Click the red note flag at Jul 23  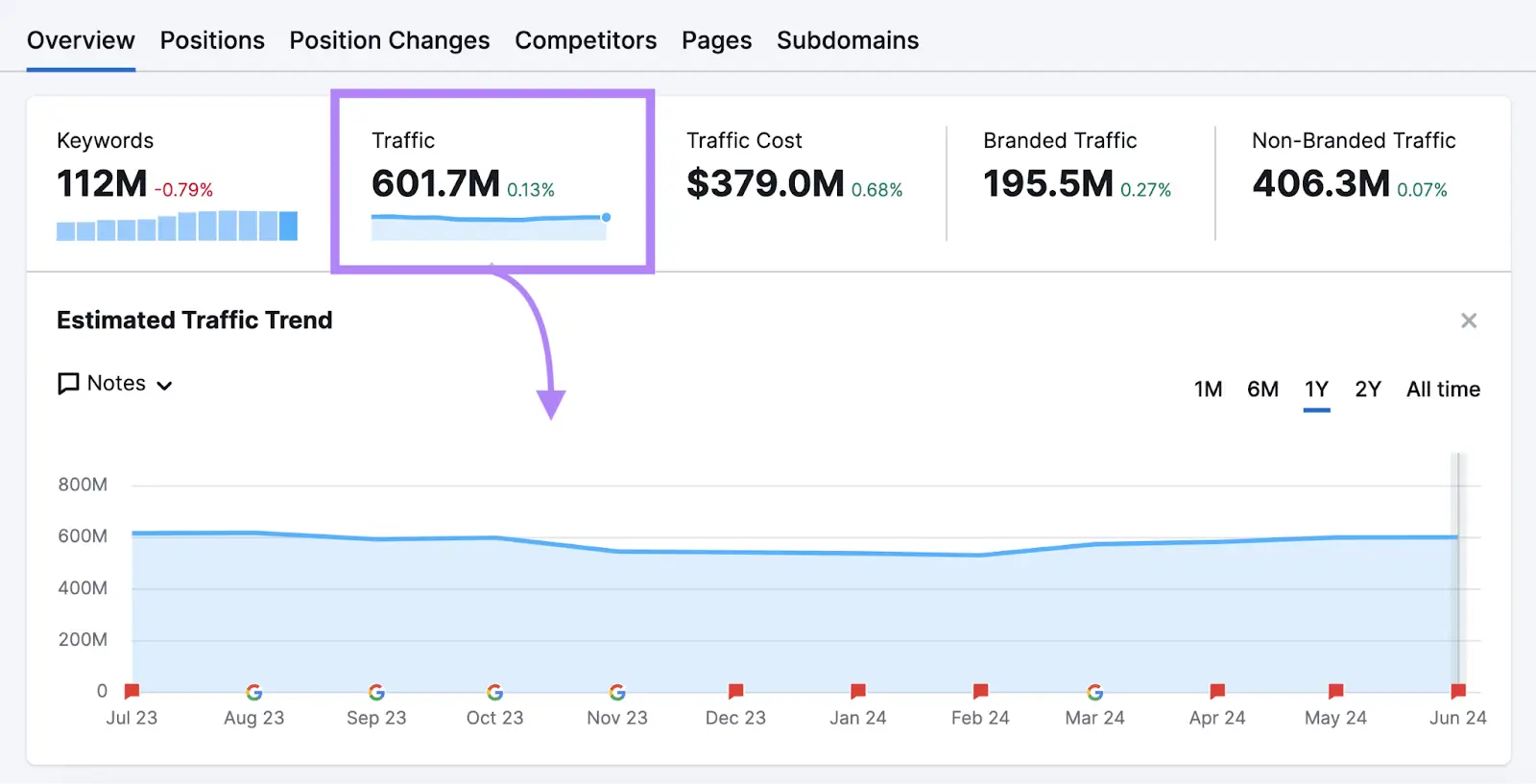click(x=132, y=691)
